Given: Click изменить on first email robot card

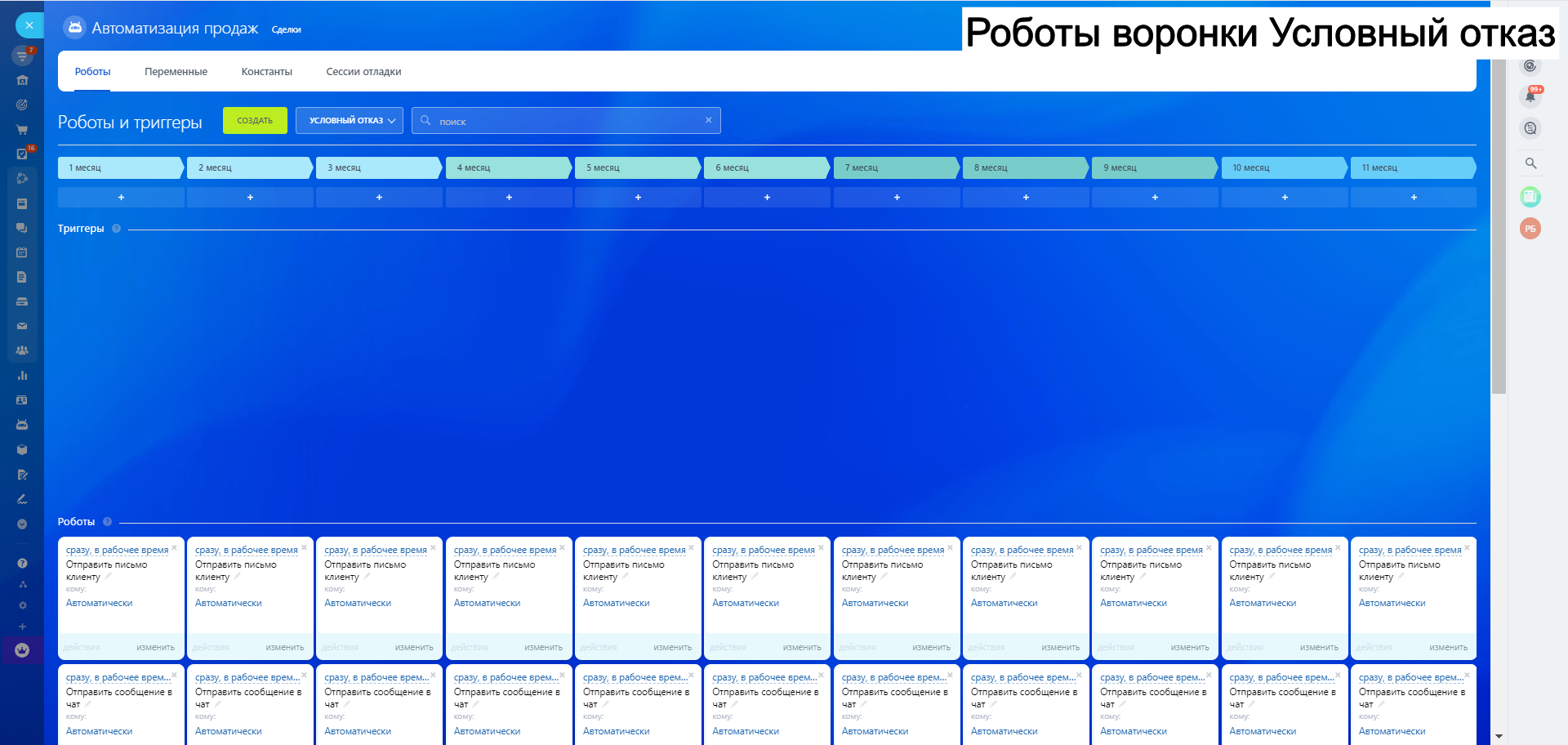Looking at the screenshot, I should 155,648.
